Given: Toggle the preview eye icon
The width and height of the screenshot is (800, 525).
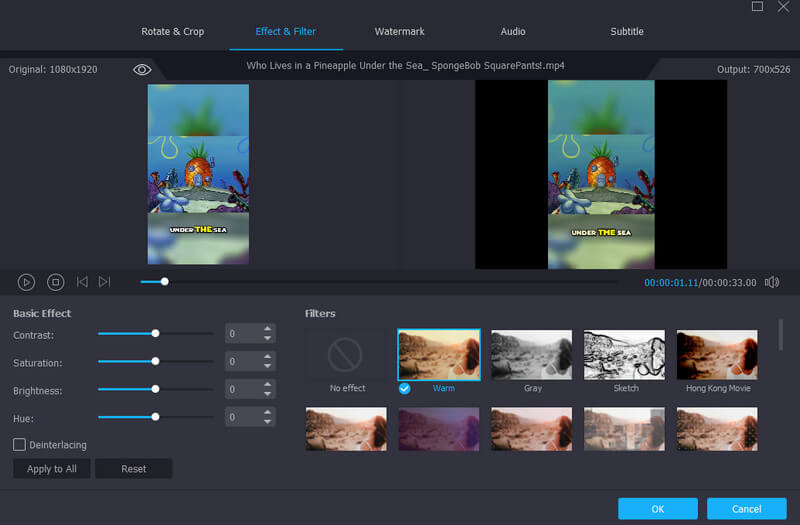Looking at the screenshot, I should (x=142, y=69).
